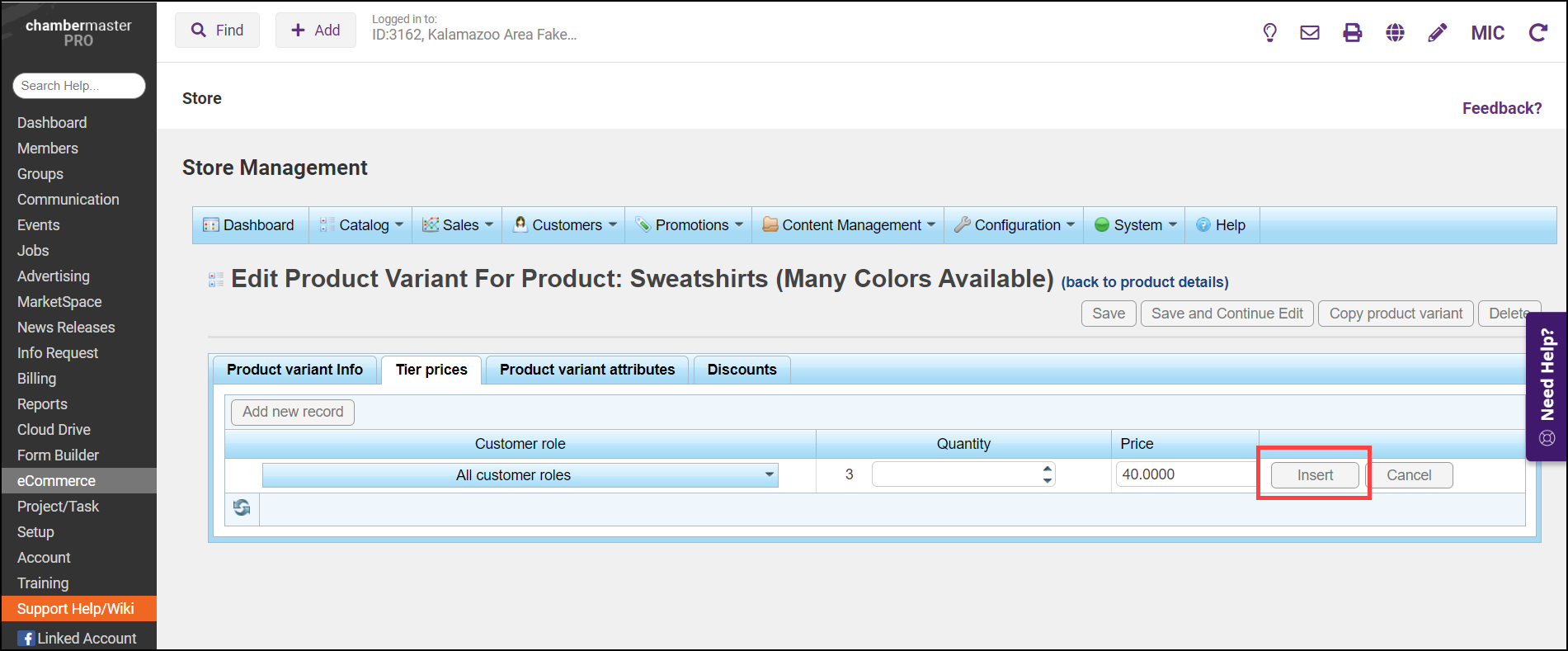Click the Add new record button
1568x651 pixels.
click(293, 412)
